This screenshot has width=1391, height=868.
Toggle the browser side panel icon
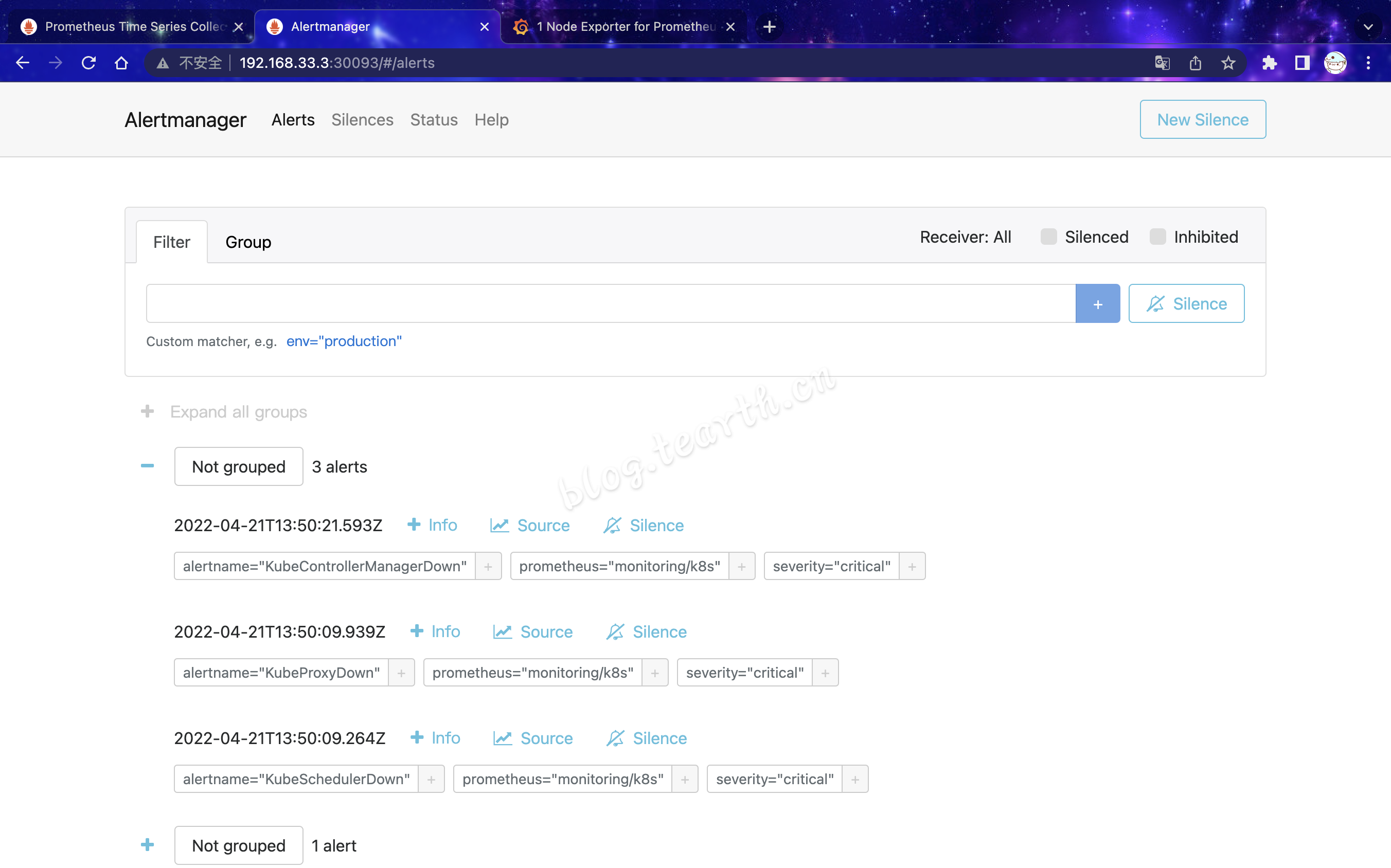coord(1302,63)
